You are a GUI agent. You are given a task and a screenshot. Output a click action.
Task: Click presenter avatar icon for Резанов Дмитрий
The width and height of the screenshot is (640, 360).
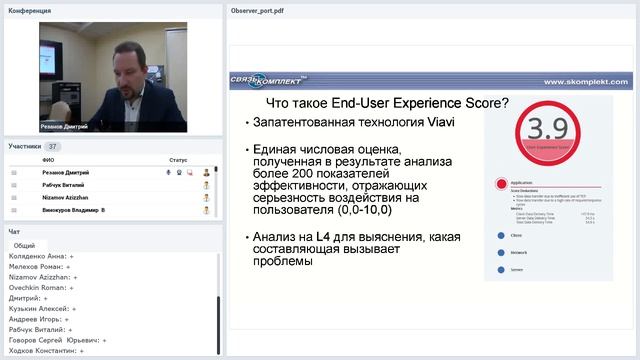point(206,173)
